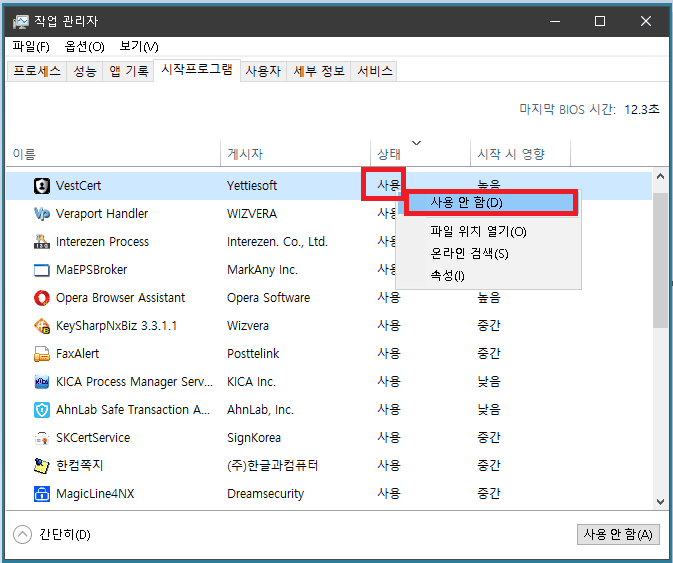Click publisher Posttelink
The height and width of the screenshot is (563, 673).
(x=253, y=354)
